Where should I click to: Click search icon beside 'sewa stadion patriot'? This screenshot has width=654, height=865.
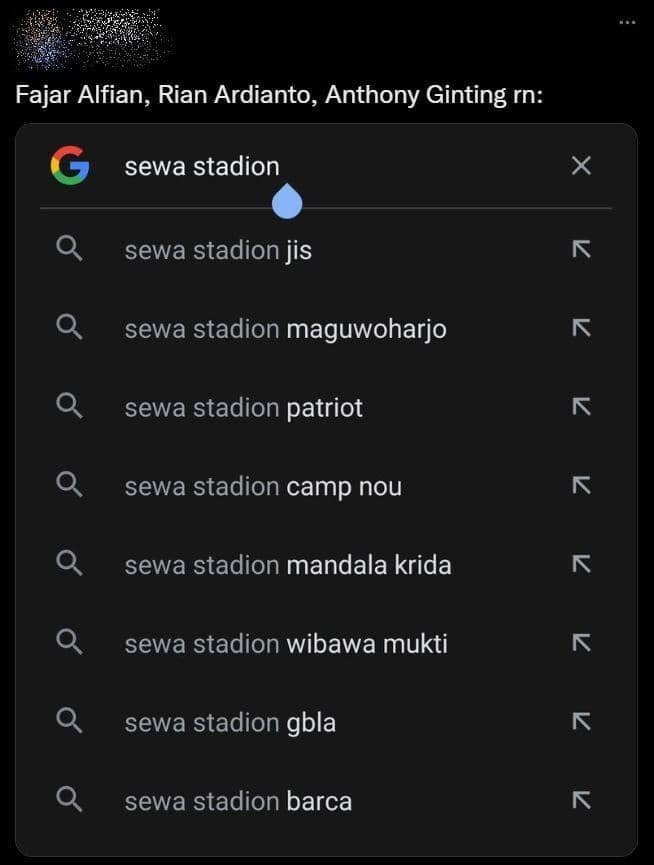pyautogui.click(x=69, y=406)
